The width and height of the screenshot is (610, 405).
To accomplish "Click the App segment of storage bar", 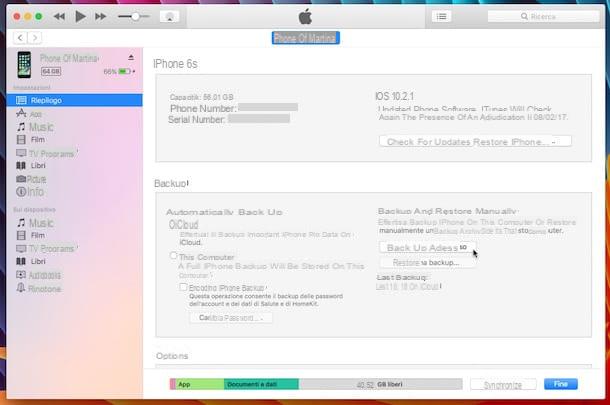I will 200,384.
